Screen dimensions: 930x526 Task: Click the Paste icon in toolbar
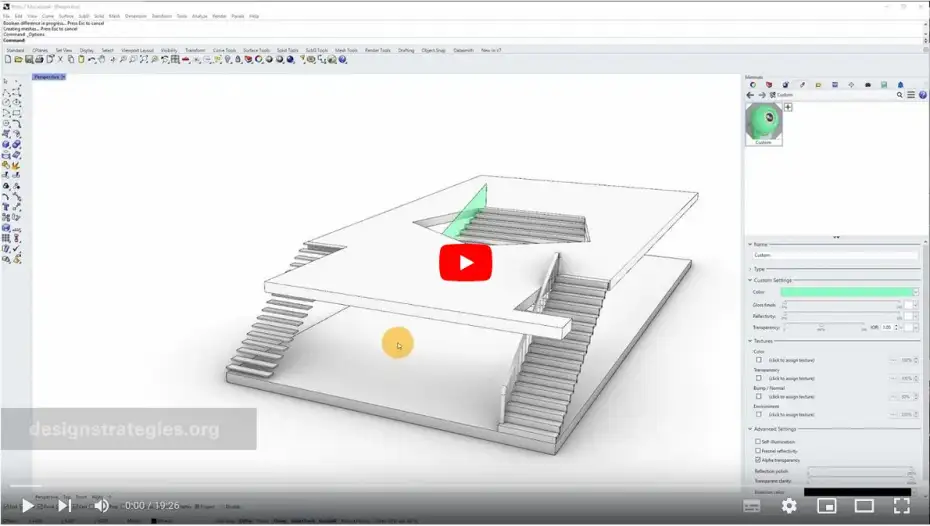(81, 59)
